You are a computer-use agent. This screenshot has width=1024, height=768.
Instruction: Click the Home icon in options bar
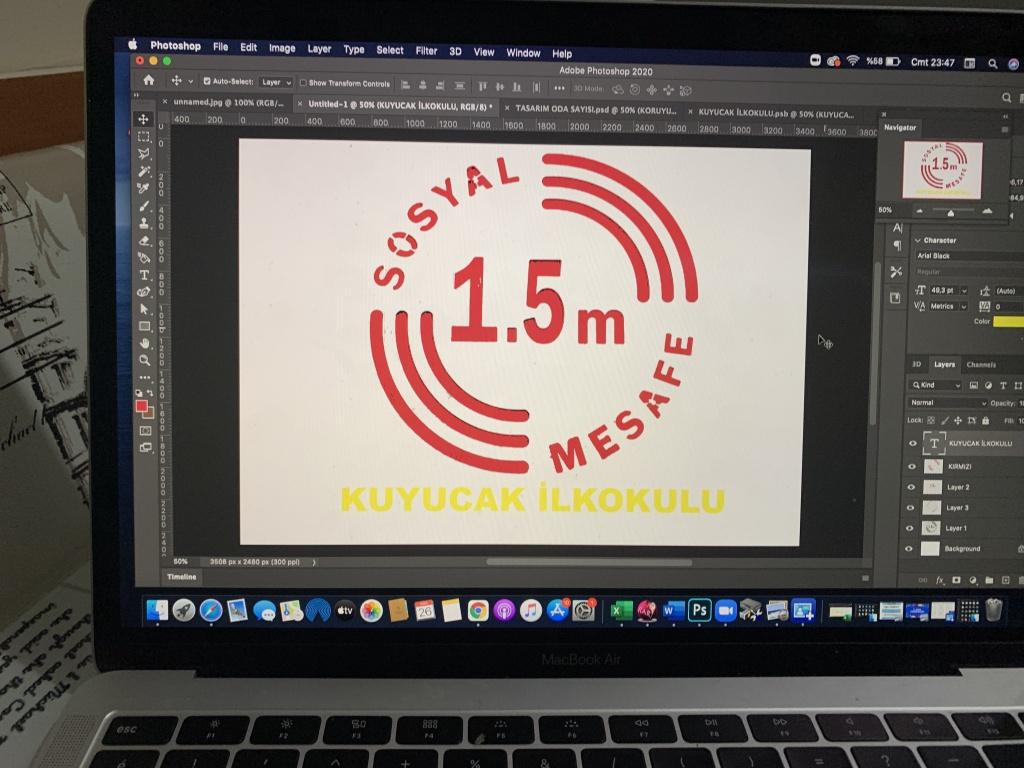point(149,81)
